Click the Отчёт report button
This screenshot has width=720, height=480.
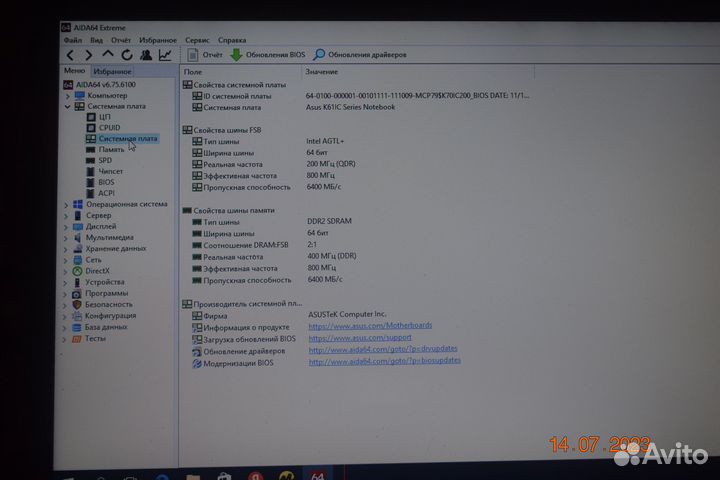[x=205, y=55]
